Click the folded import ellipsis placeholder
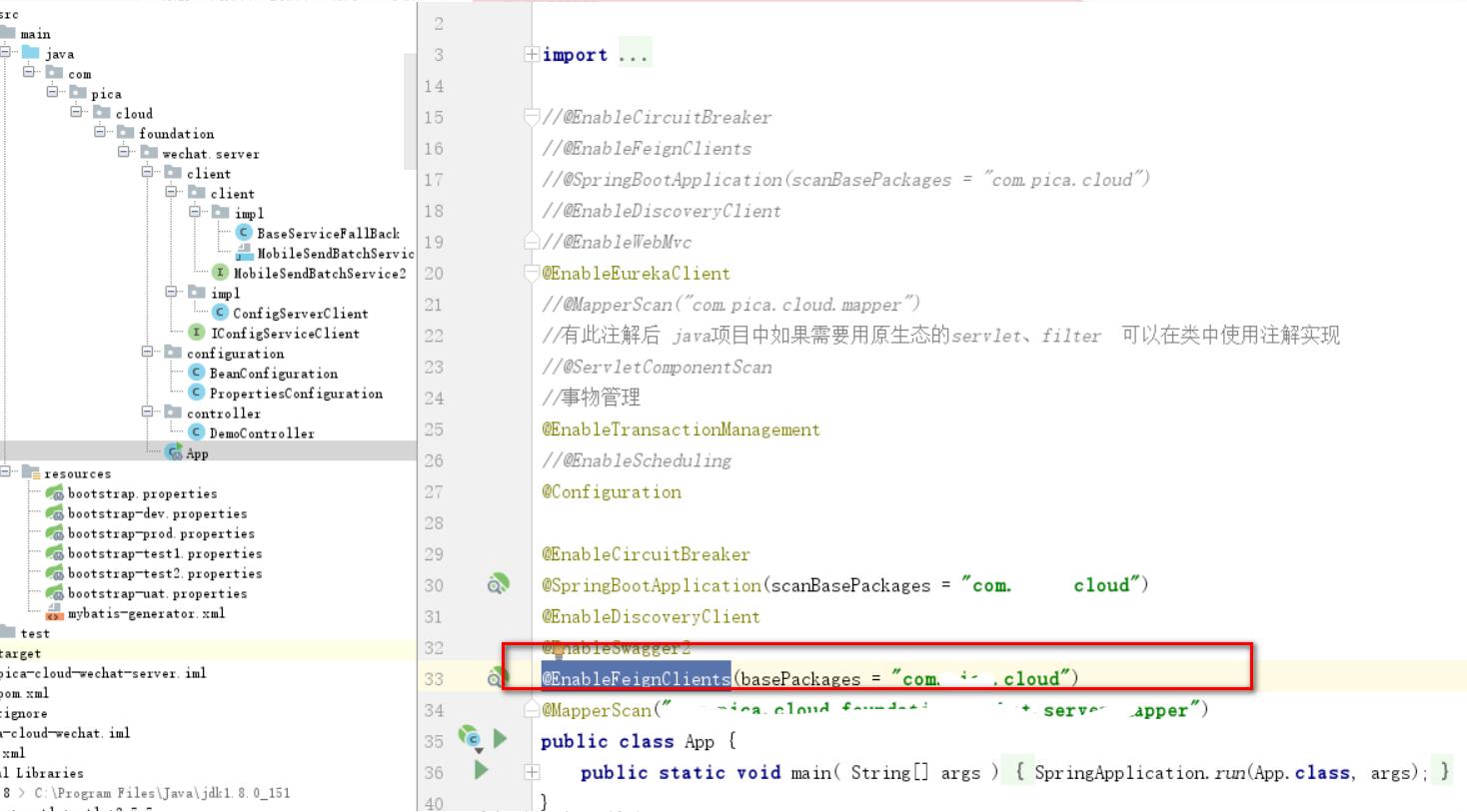Image resolution: width=1467 pixels, height=812 pixels. pos(634,54)
